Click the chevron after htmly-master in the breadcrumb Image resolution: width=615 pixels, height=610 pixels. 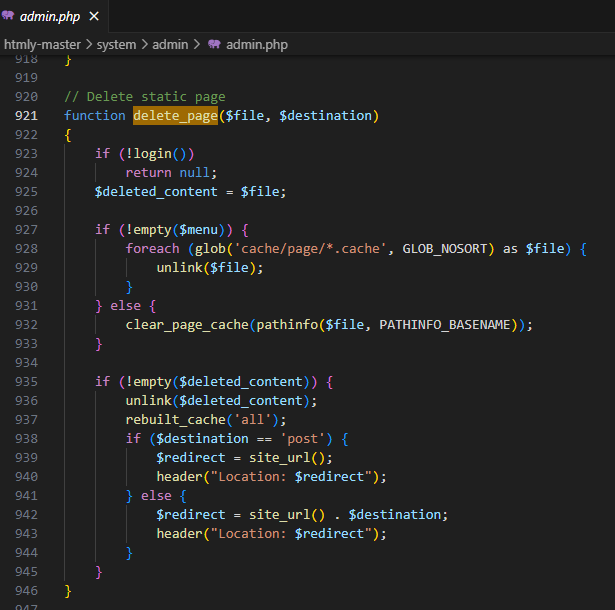(87, 44)
